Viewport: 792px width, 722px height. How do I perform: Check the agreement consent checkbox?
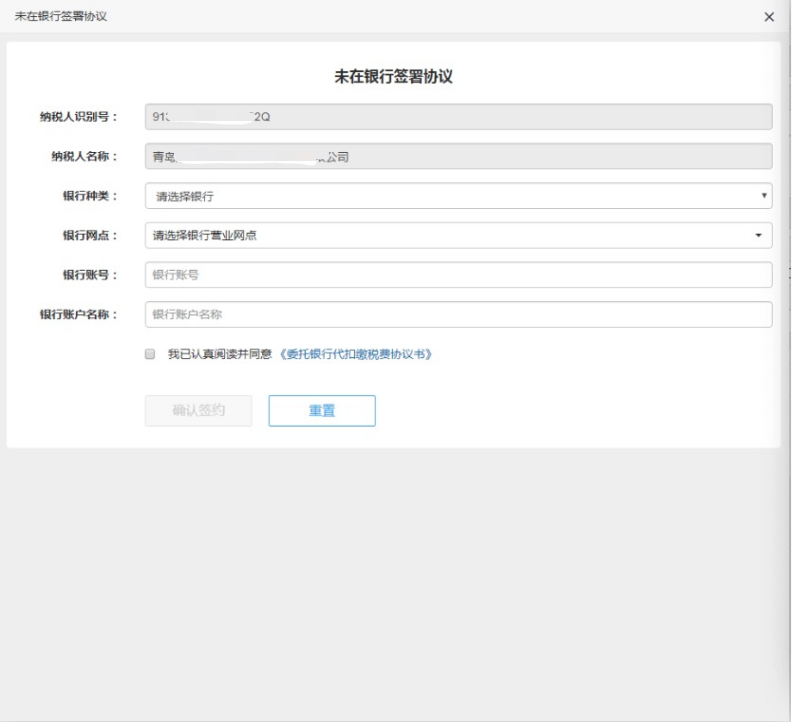150,354
